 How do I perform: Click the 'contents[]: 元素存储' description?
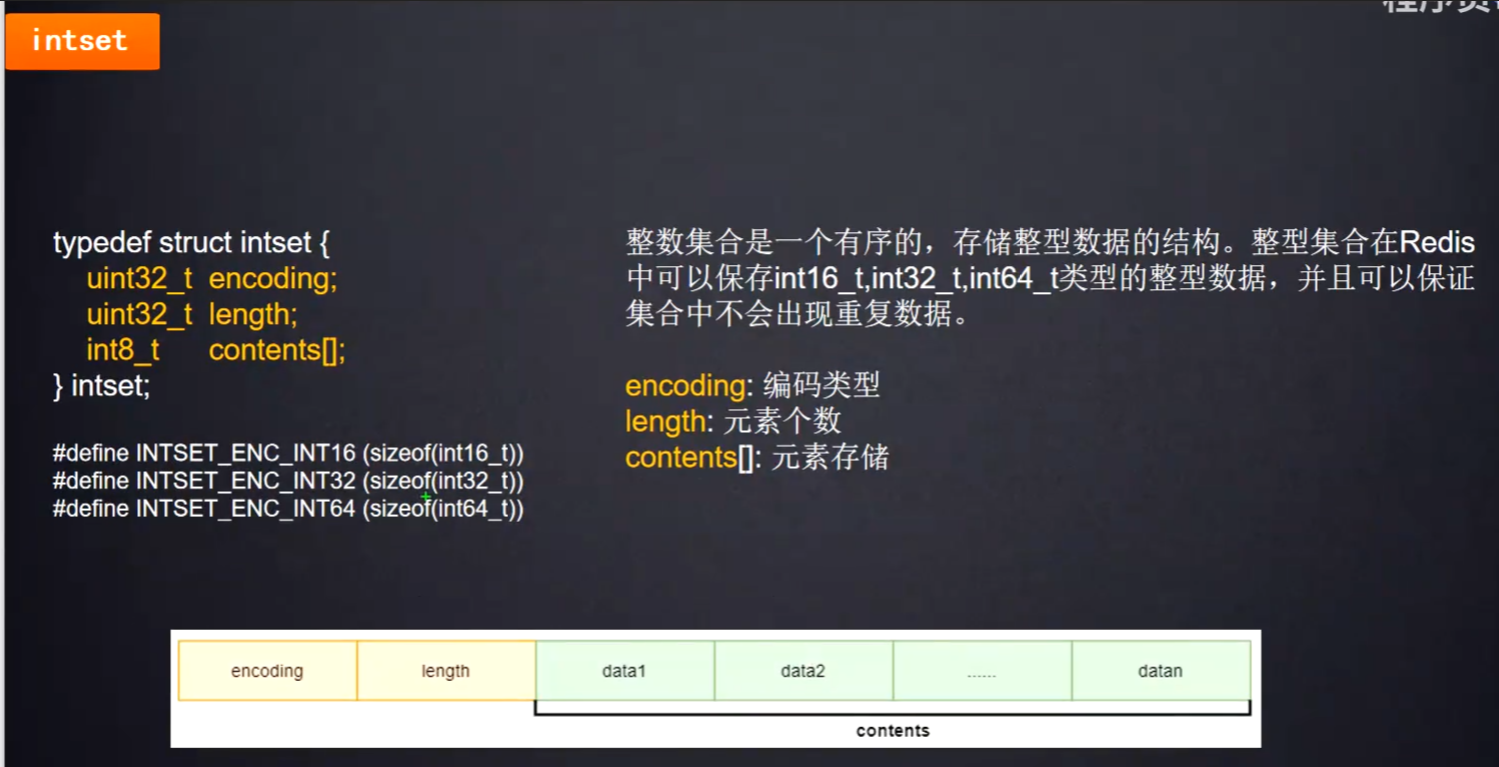coord(757,458)
